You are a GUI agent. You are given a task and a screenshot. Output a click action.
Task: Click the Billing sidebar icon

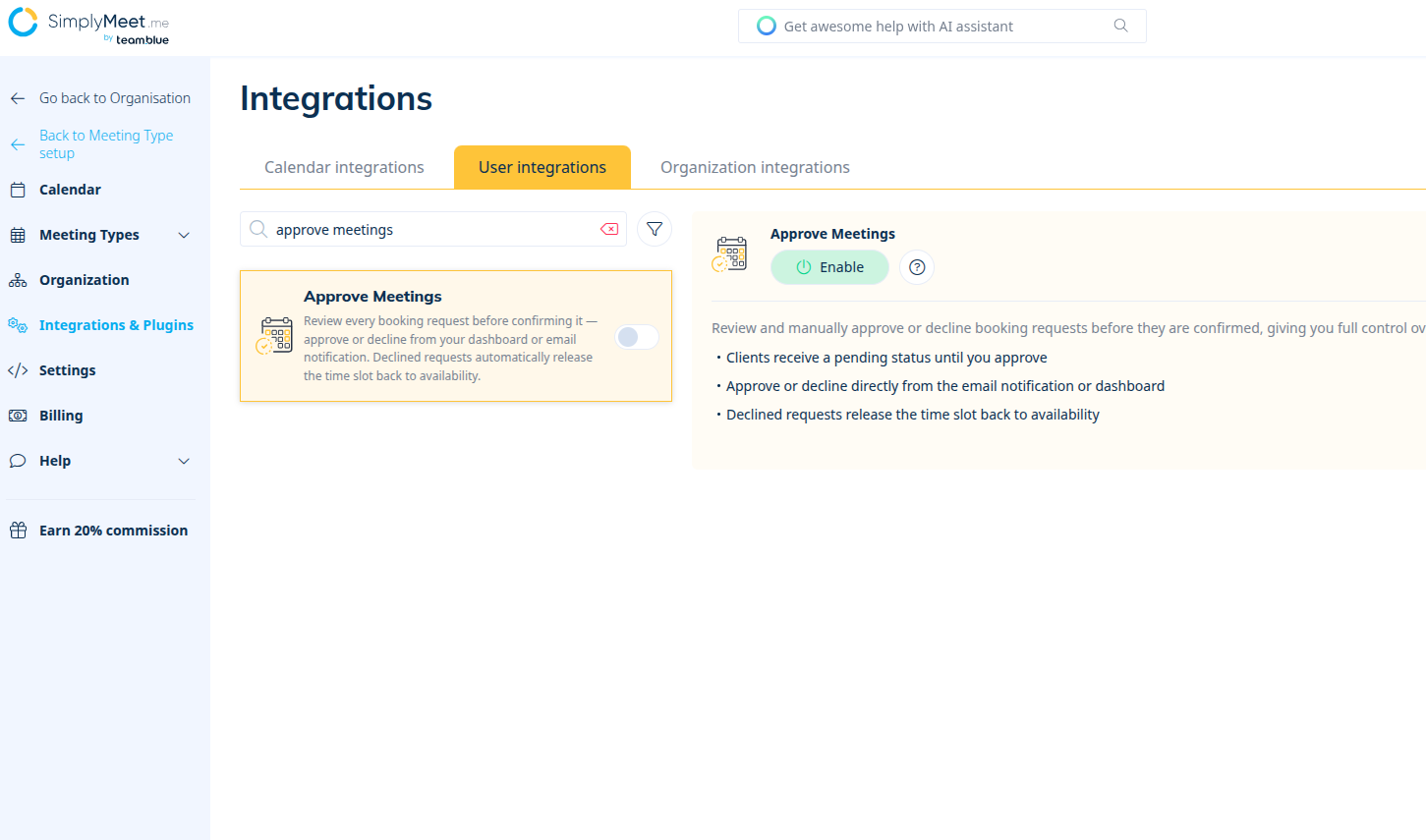(x=18, y=416)
